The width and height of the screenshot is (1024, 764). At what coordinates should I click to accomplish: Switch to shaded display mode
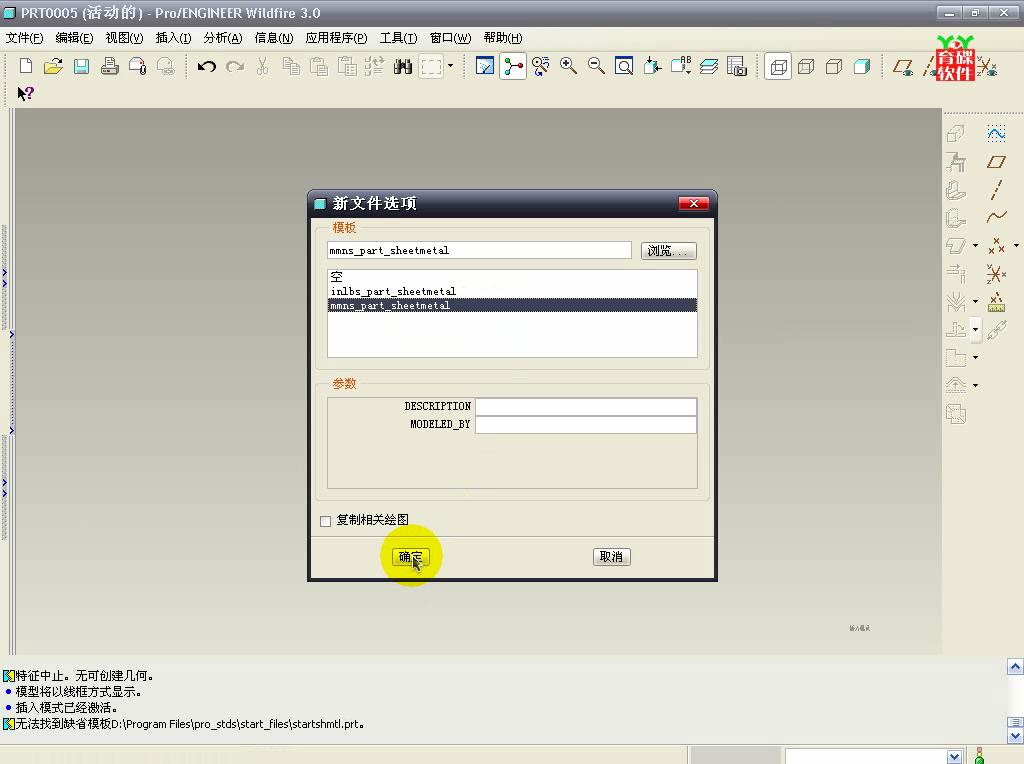[x=862, y=66]
